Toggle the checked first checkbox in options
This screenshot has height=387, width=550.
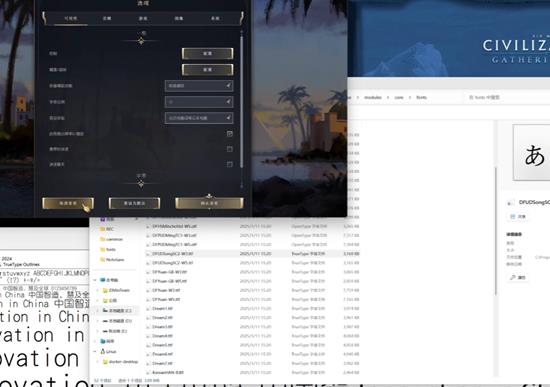pos(230,134)
